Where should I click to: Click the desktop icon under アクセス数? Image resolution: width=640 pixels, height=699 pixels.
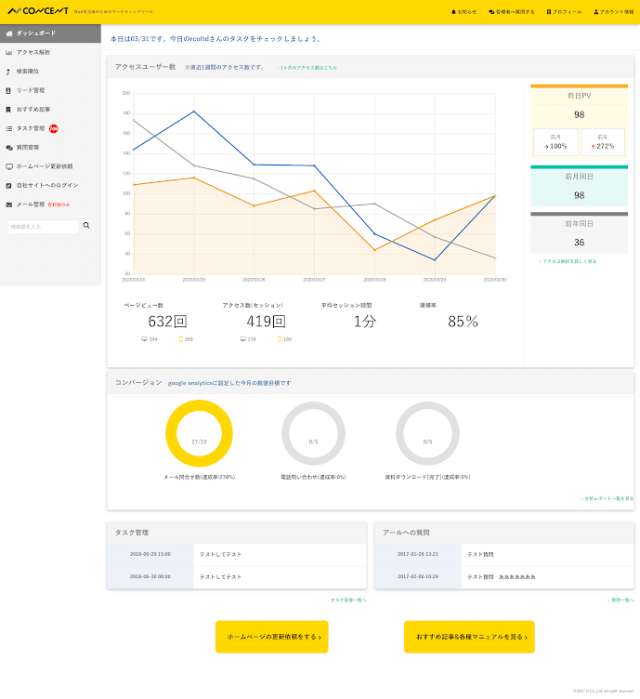click(x=243, y=339)
